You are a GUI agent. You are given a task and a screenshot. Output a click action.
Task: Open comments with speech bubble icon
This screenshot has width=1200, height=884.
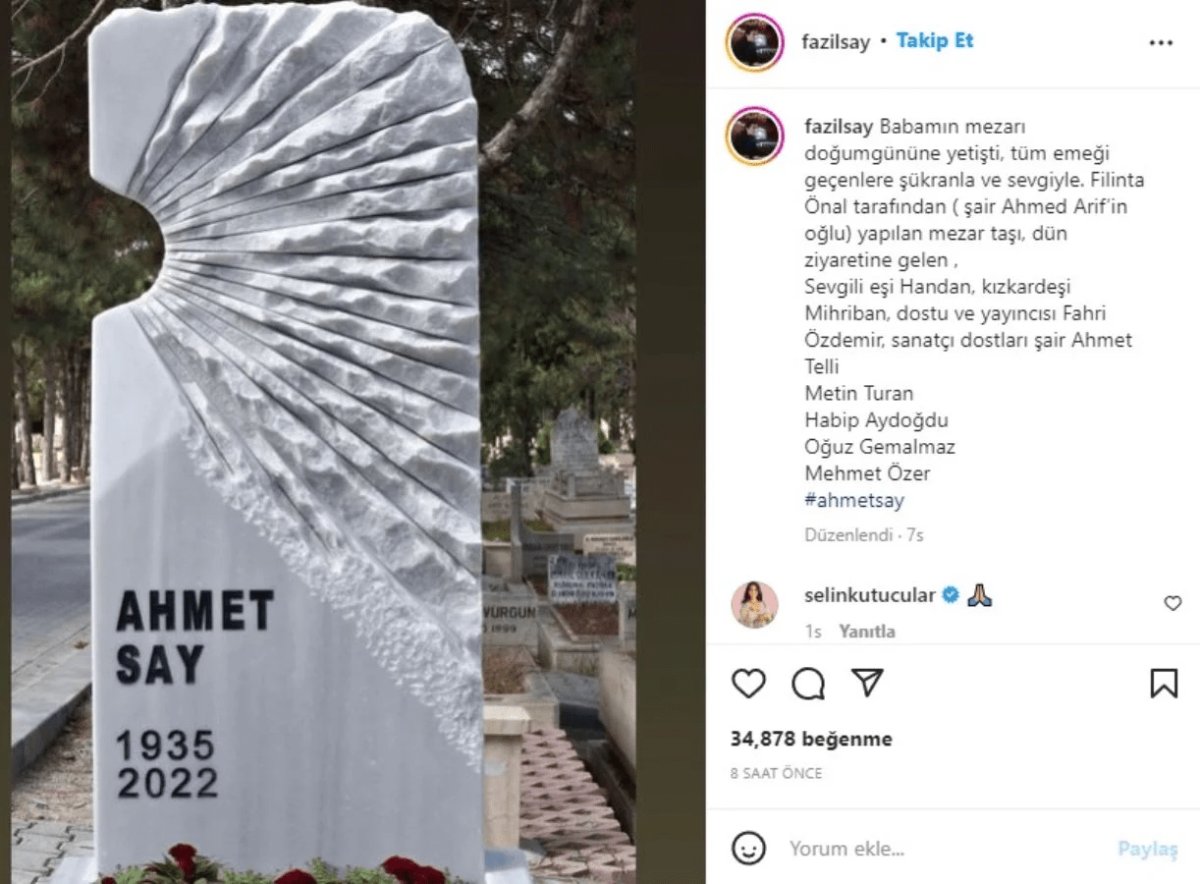808,683
